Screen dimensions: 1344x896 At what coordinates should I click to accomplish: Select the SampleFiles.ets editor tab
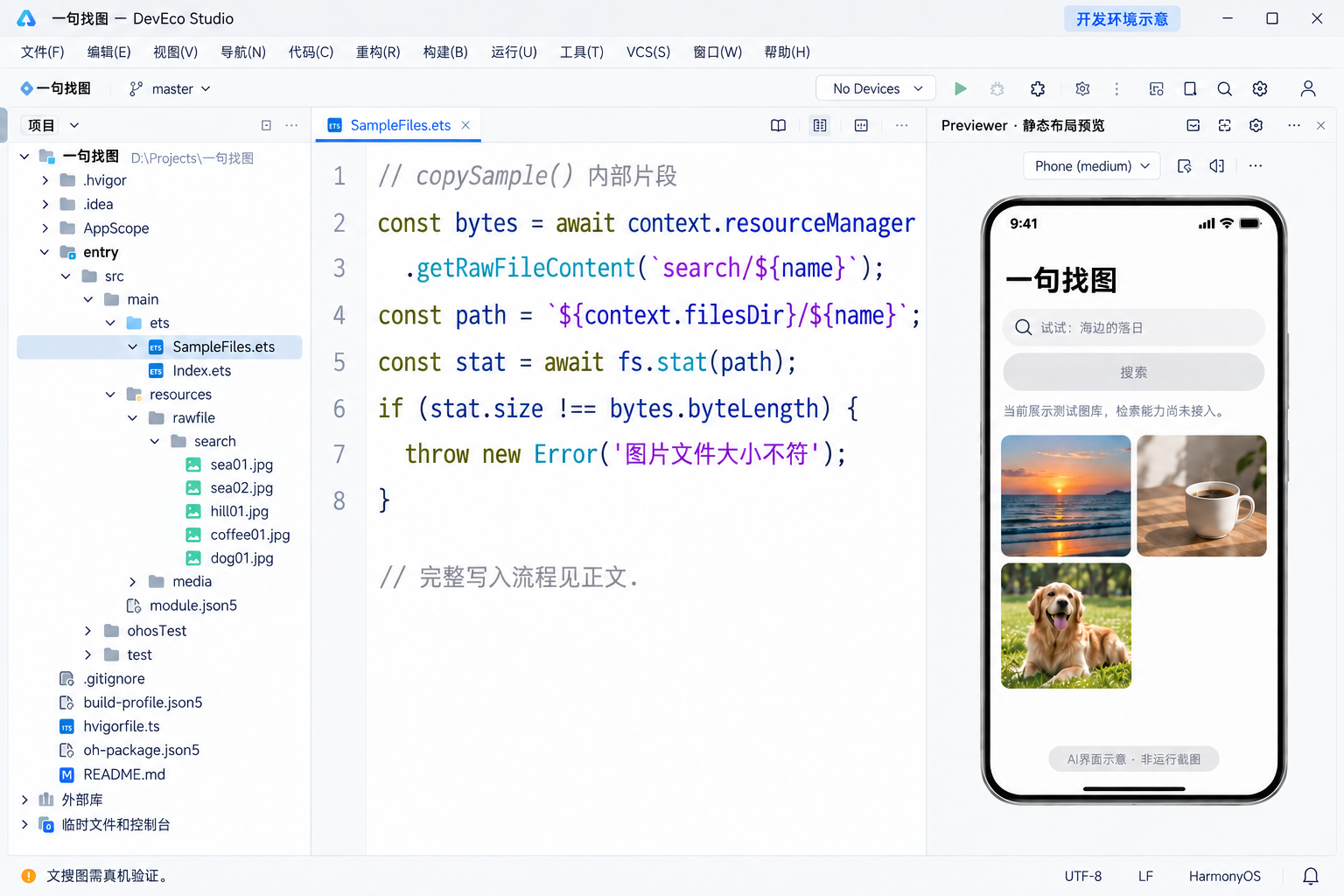(400, 125)
